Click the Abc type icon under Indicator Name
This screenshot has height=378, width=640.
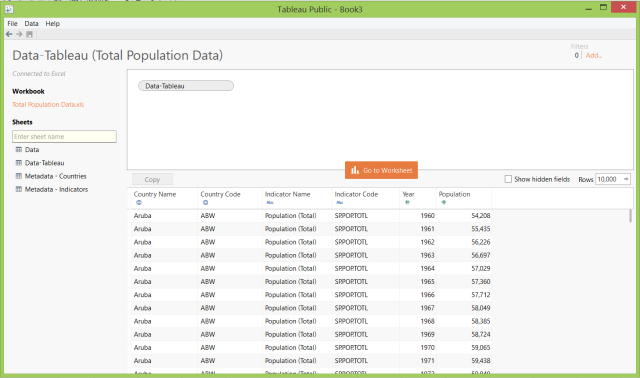click(x=270, y=202)
